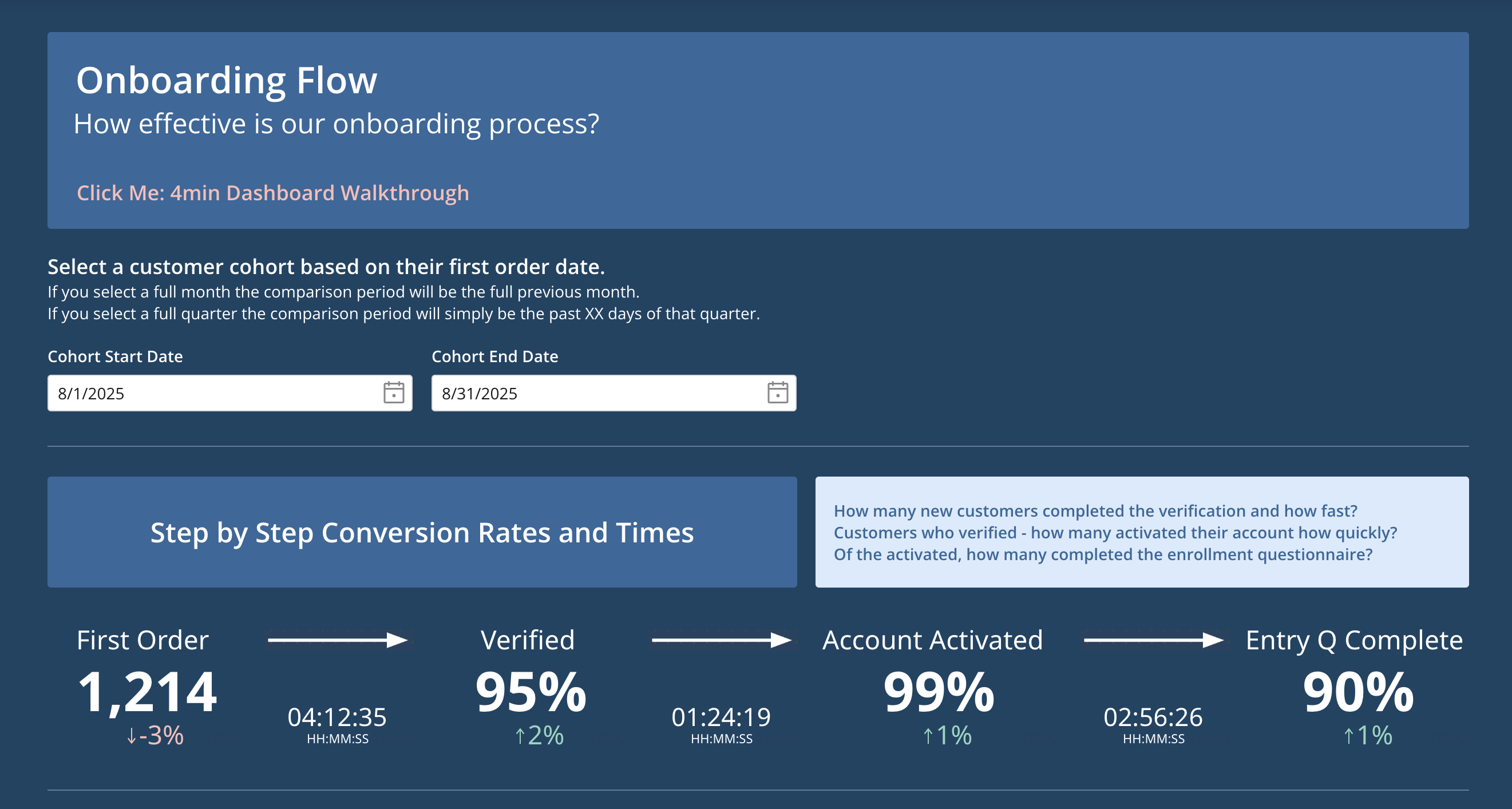Click the Entry Q Complete up-trend indicator
The height and width of the screenshot is (809, 1512).
(x=1368, y=735)
